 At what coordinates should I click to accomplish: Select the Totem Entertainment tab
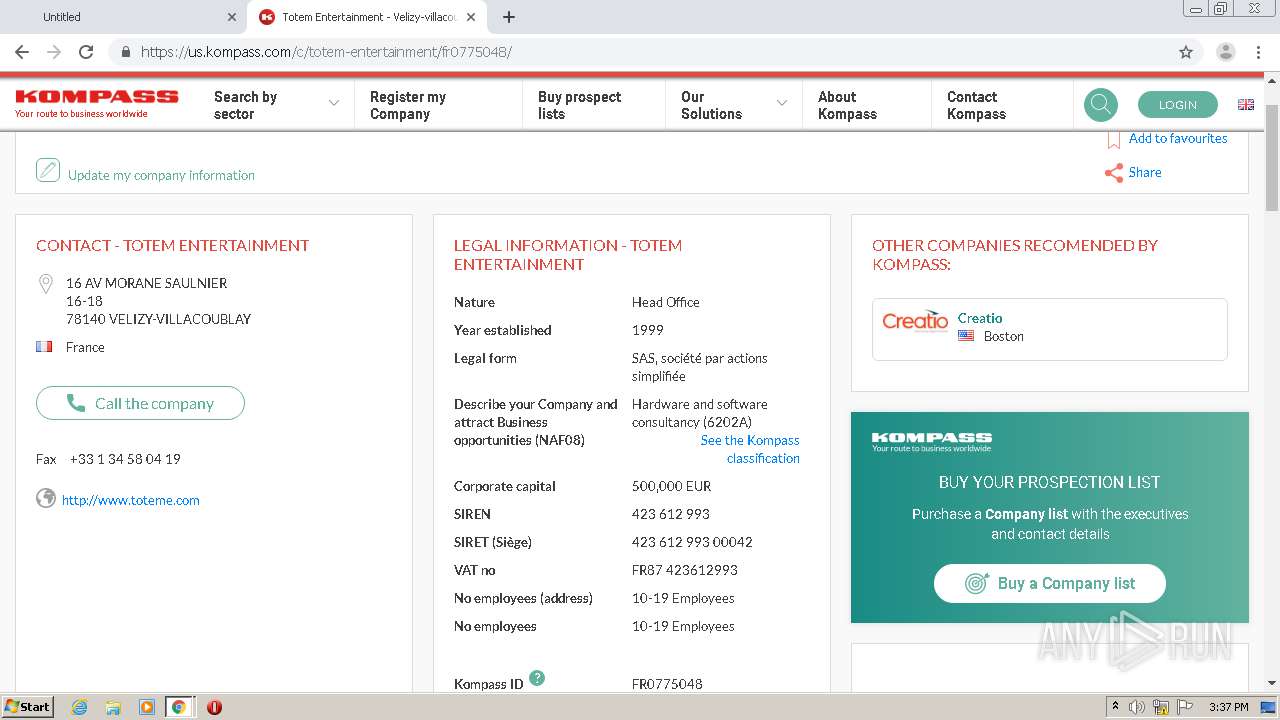tap(367, 17)
